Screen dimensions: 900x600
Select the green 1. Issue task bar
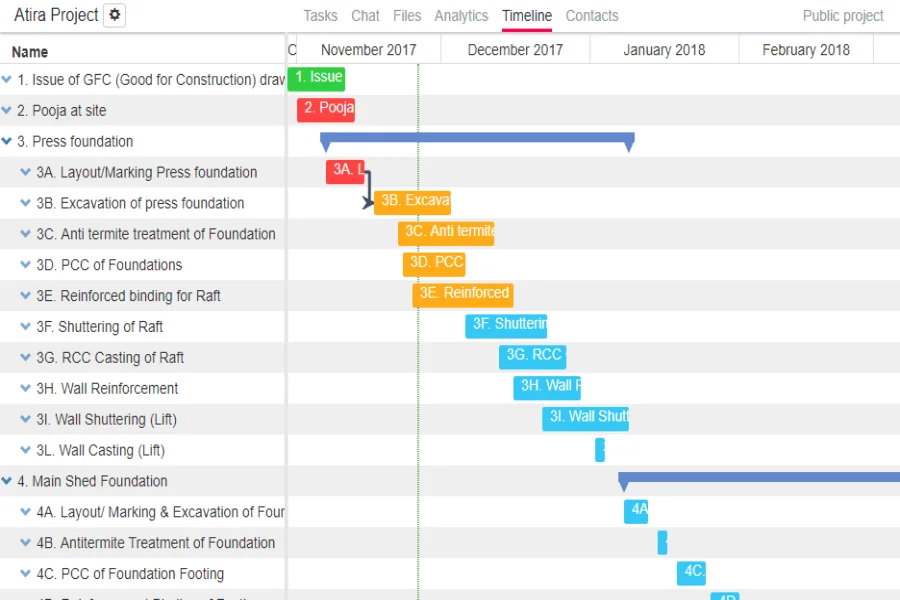(316, 78)
